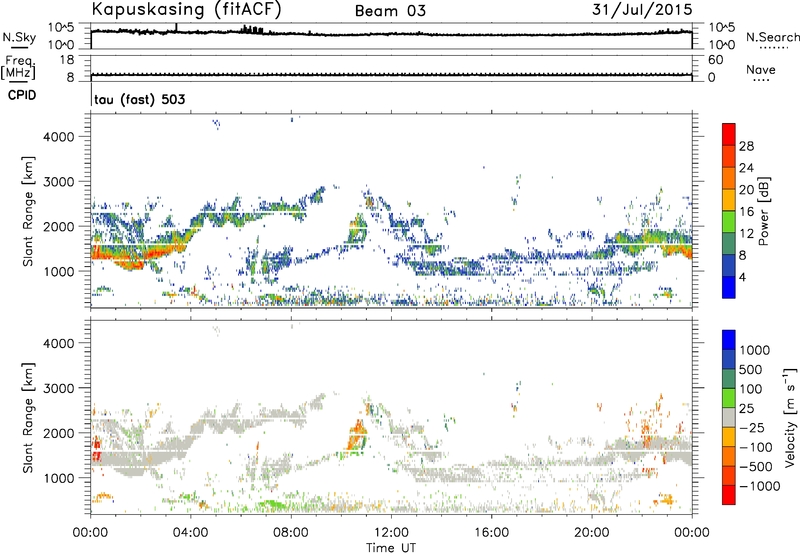Screen dimensions: 800x554
Task: Click the Freq. [MHz] axis label
Action: point(18,67)
